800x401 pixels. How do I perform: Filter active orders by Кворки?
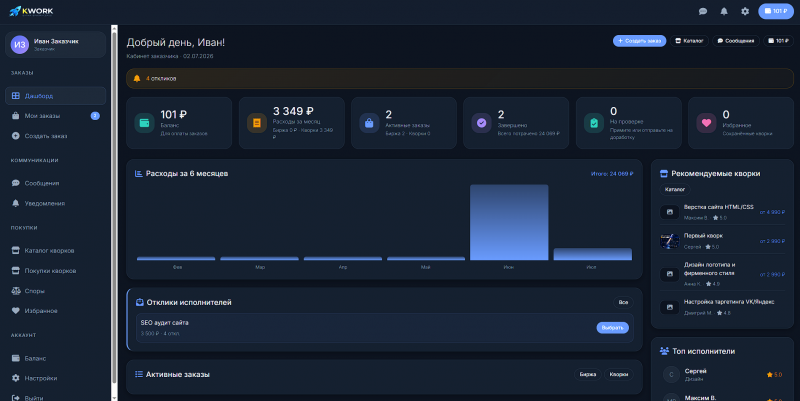(x=618, y=374)
